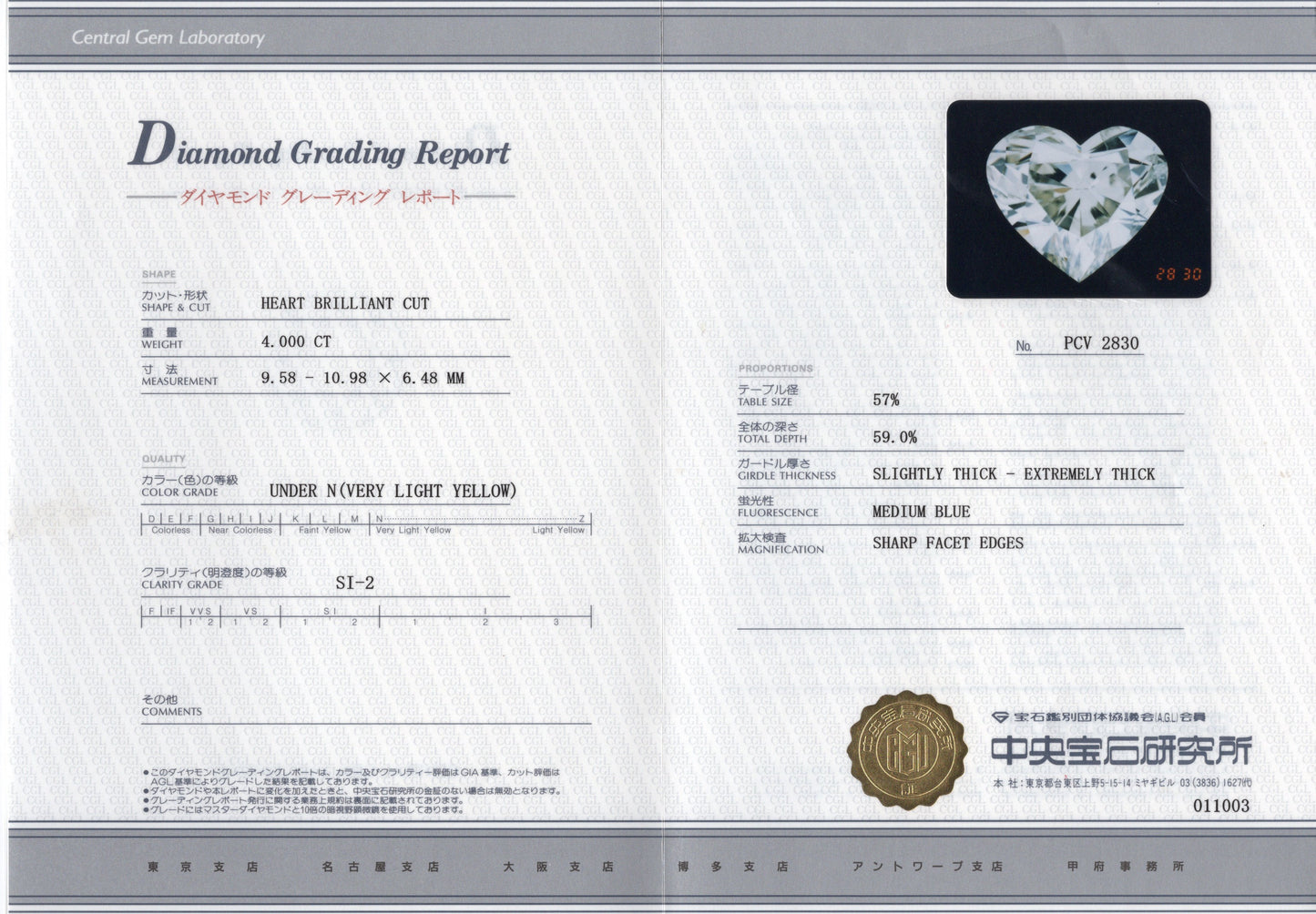Select the 名古屋支店 branch in footer
Viewport: 1316px width, 914px height.
coord(380,867)
